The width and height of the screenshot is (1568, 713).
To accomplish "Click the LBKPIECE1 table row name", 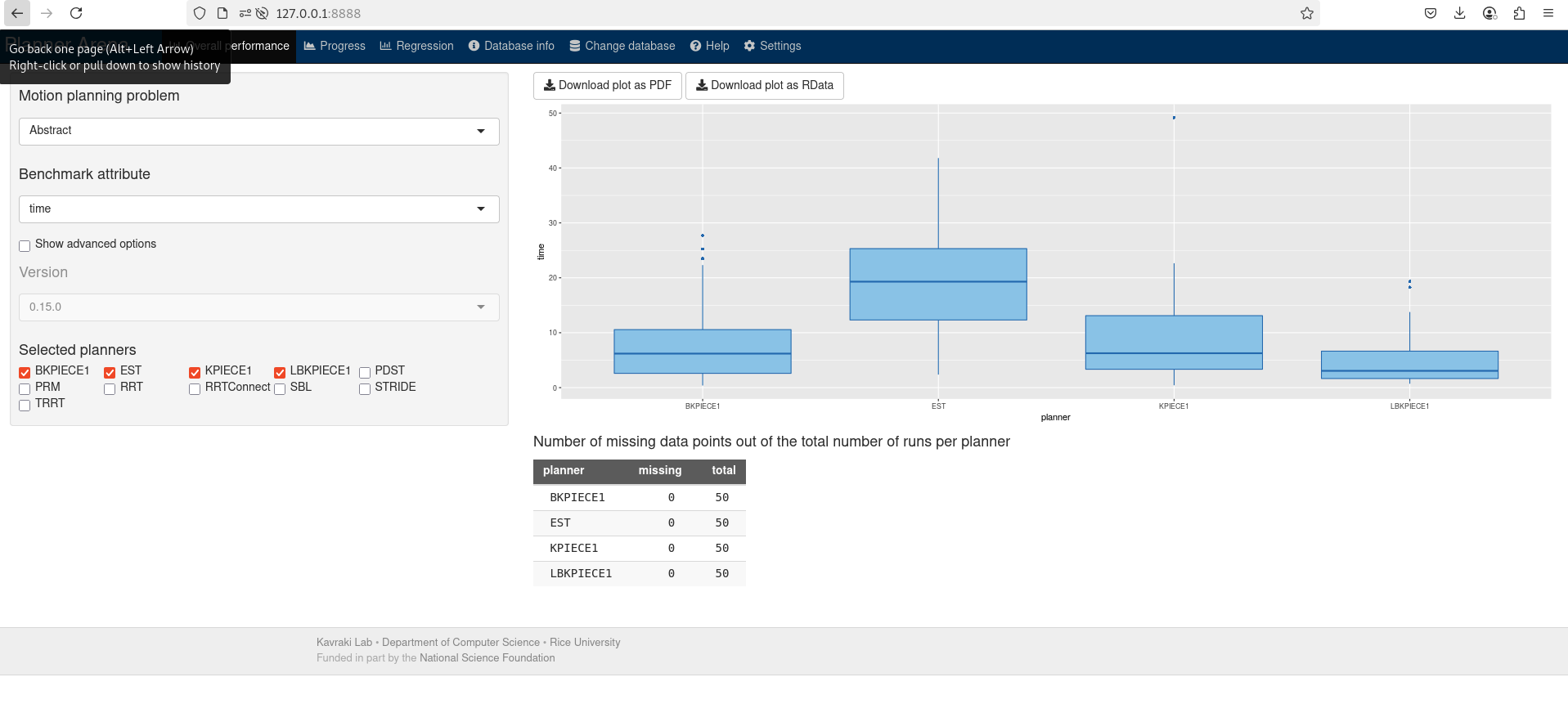I will [x=581, y=574].
